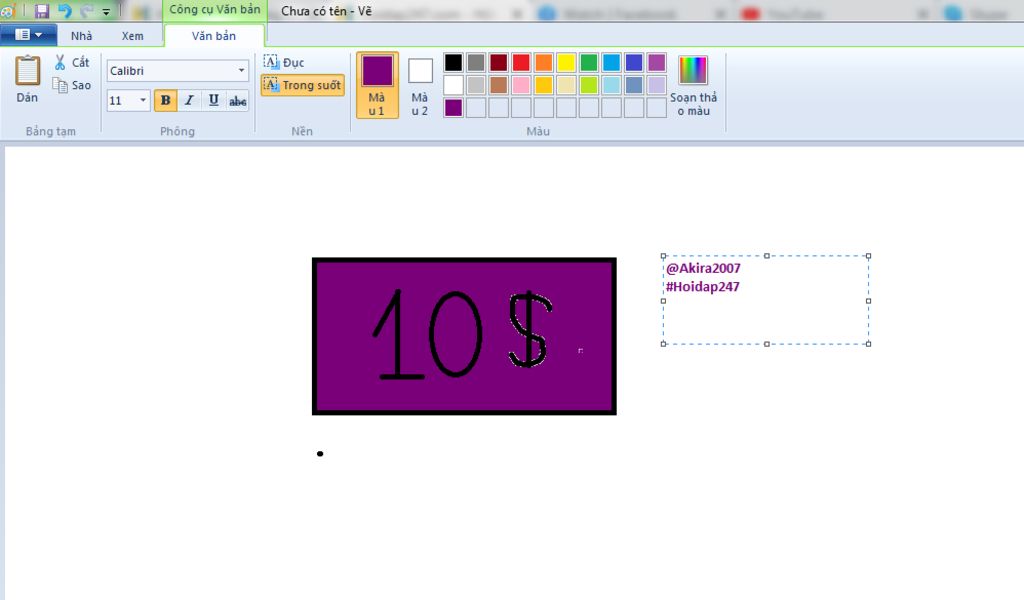
Task: Pick the lime green color swatch
Action: click(588, 85)
